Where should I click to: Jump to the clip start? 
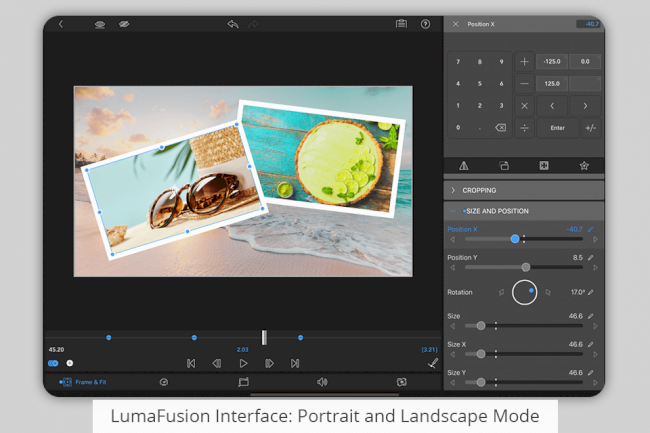tap(191, 363)
